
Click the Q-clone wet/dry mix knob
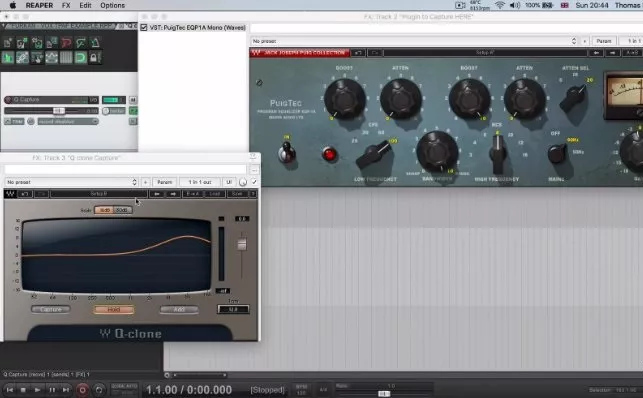click(243, 182)
